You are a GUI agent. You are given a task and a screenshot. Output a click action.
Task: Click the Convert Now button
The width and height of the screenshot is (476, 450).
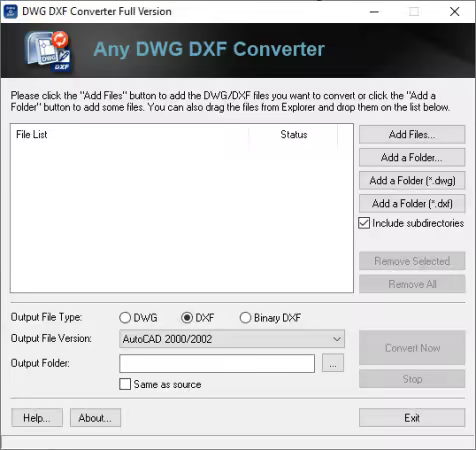coord(412,348)
